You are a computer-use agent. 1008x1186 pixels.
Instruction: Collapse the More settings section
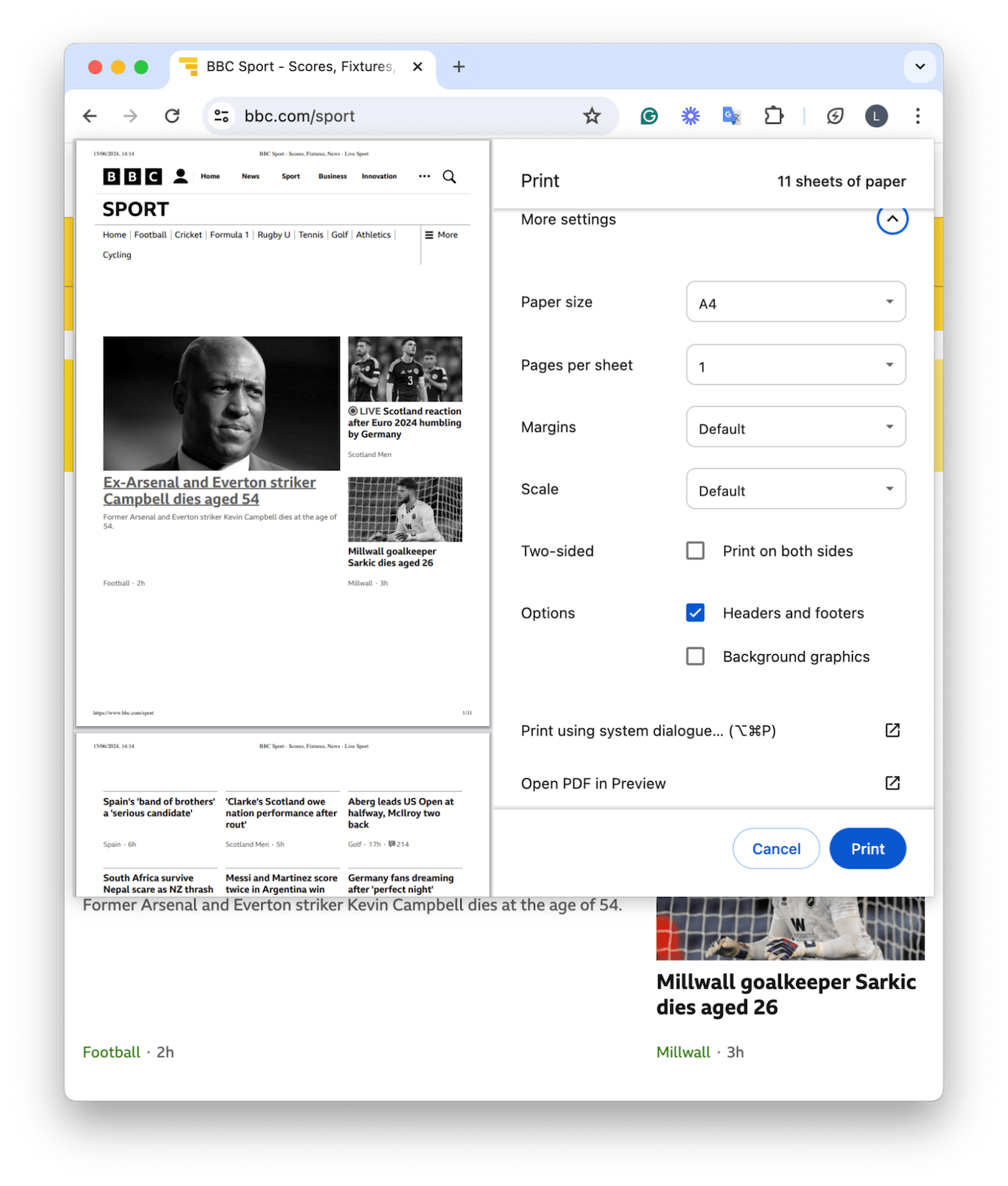pyautogui.click(x=892, y=219)
